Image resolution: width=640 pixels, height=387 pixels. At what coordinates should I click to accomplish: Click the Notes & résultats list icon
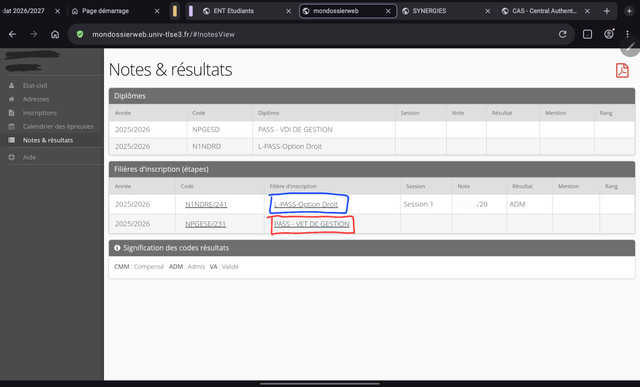pyautogui.click(x=11, y=140)
